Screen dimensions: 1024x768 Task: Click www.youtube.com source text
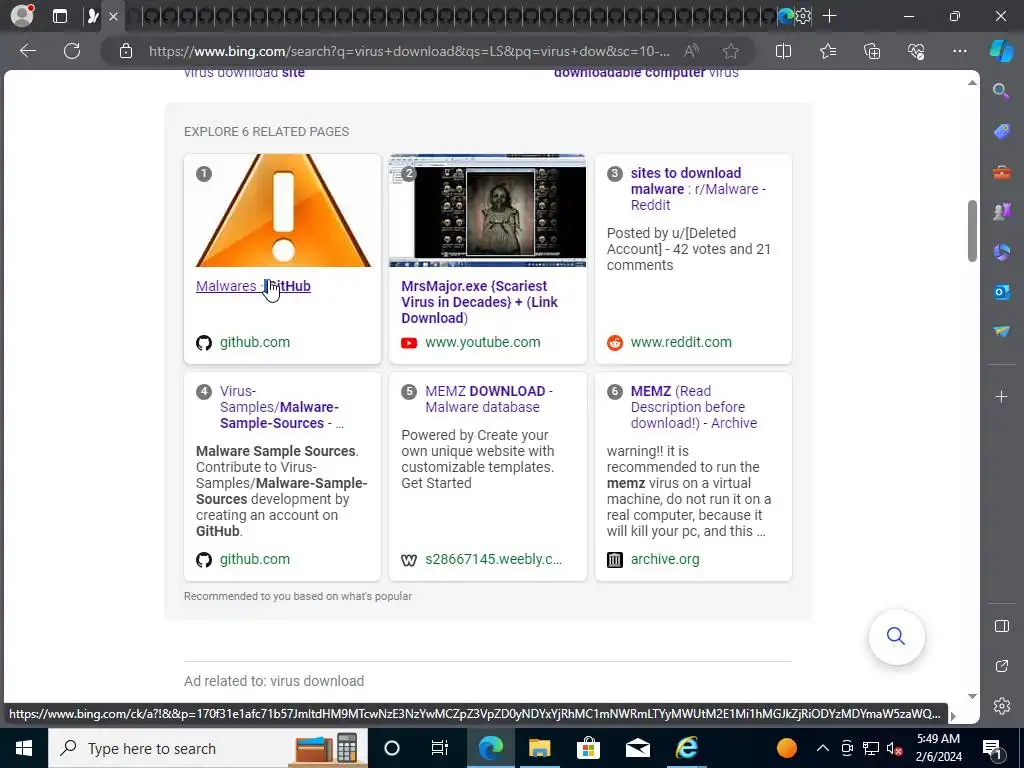pos(483,342)
